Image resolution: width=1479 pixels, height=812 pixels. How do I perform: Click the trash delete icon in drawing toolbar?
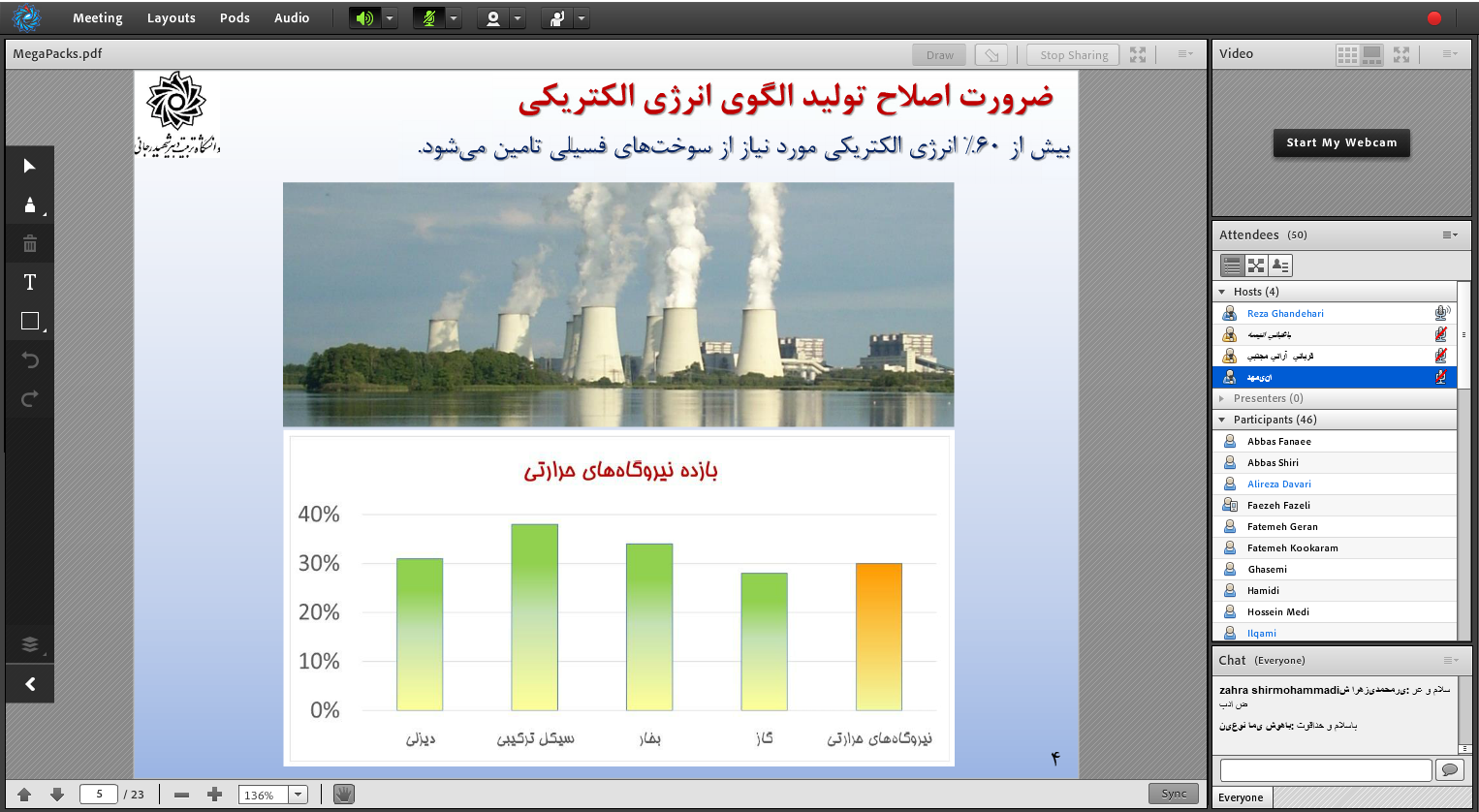(29, 243)
